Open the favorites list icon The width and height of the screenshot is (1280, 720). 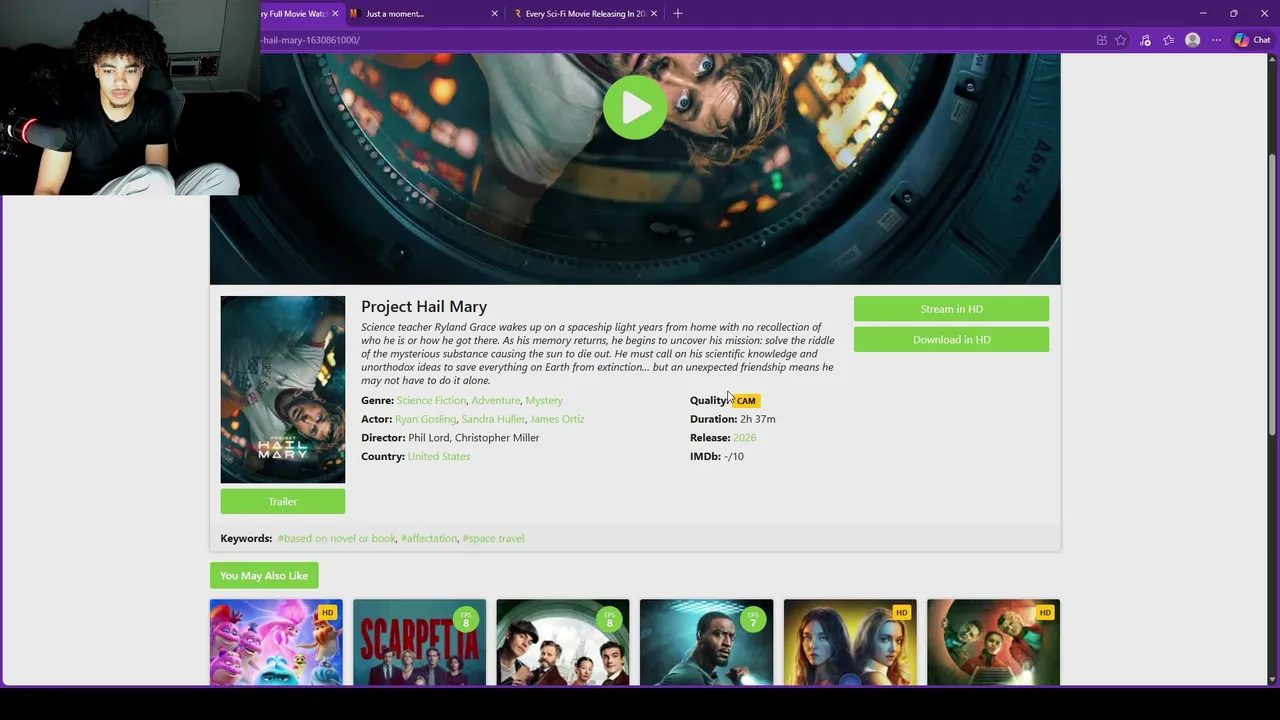click(1168, 40)
